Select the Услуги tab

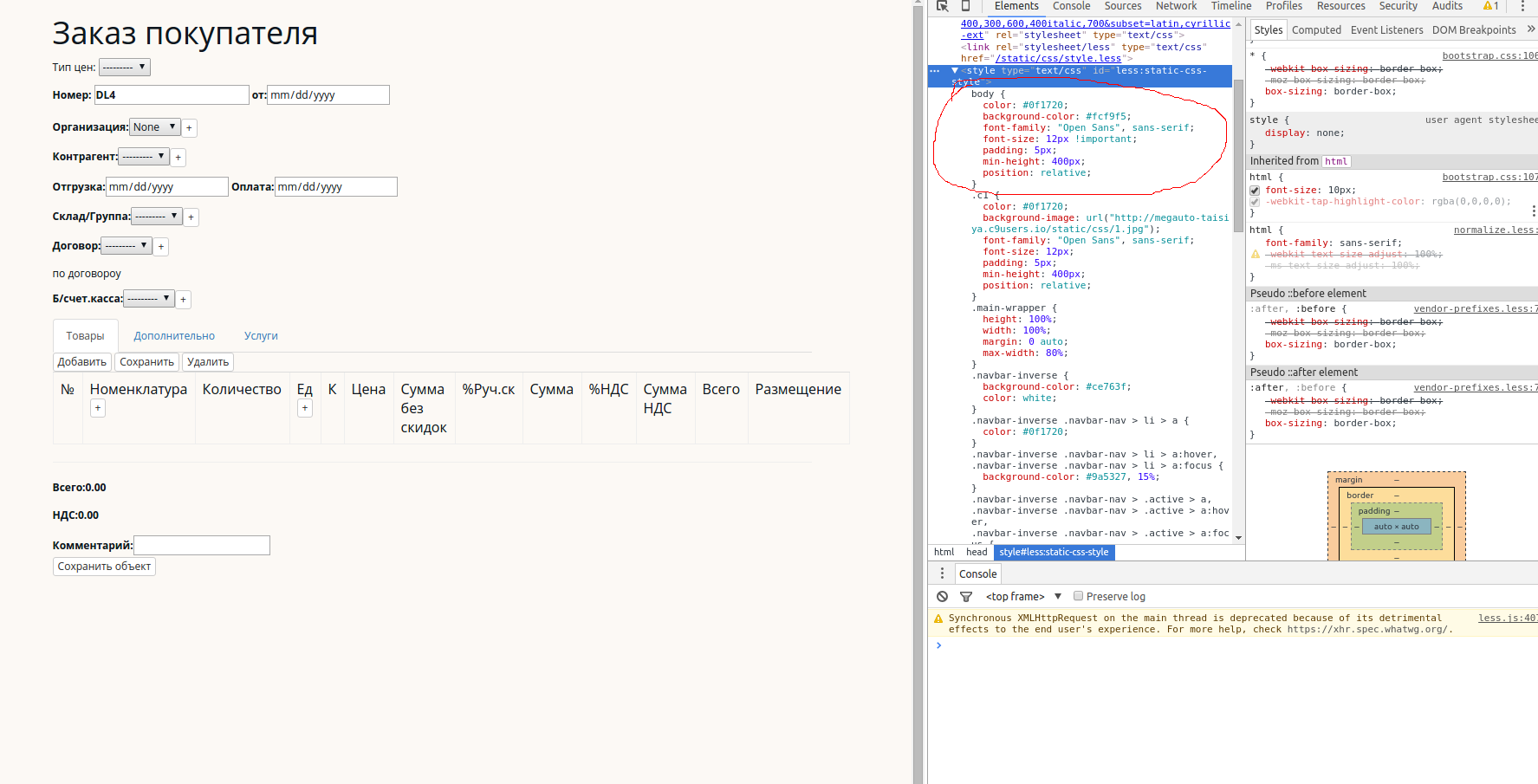261,336
